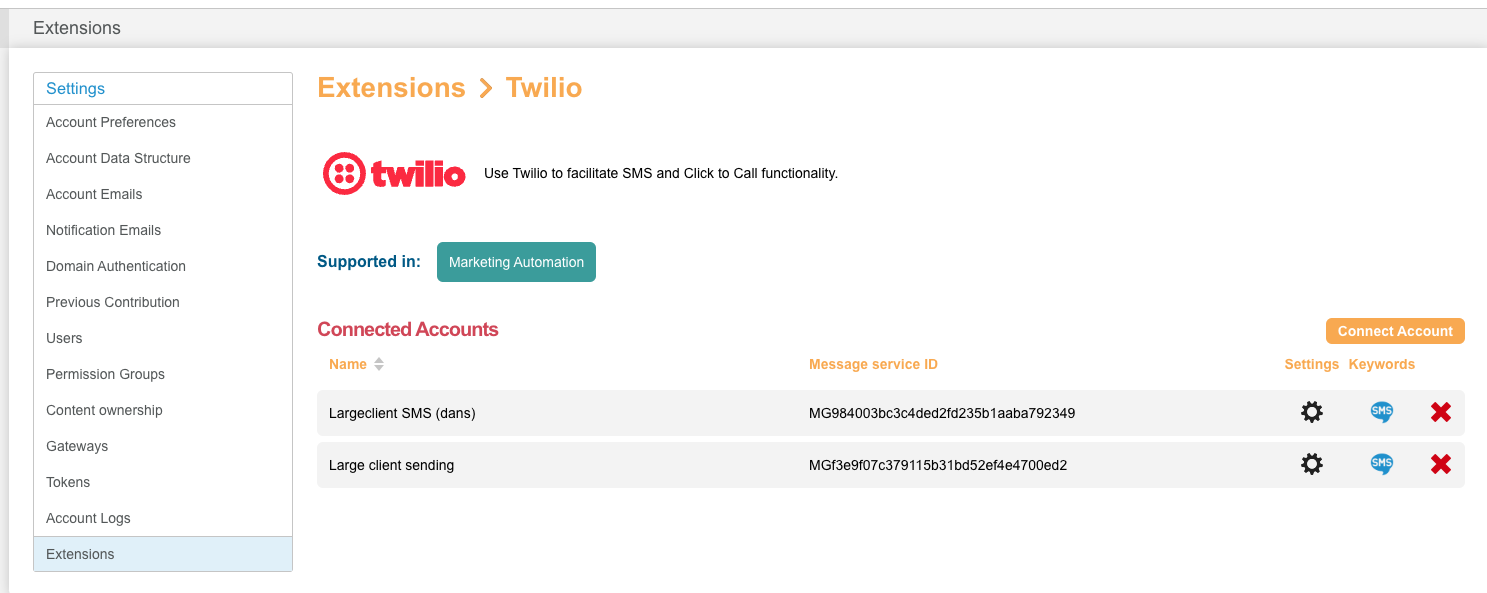Open the Permission Groups section
The width and height of the screenshot is (1487, 593).
point(105,374)
